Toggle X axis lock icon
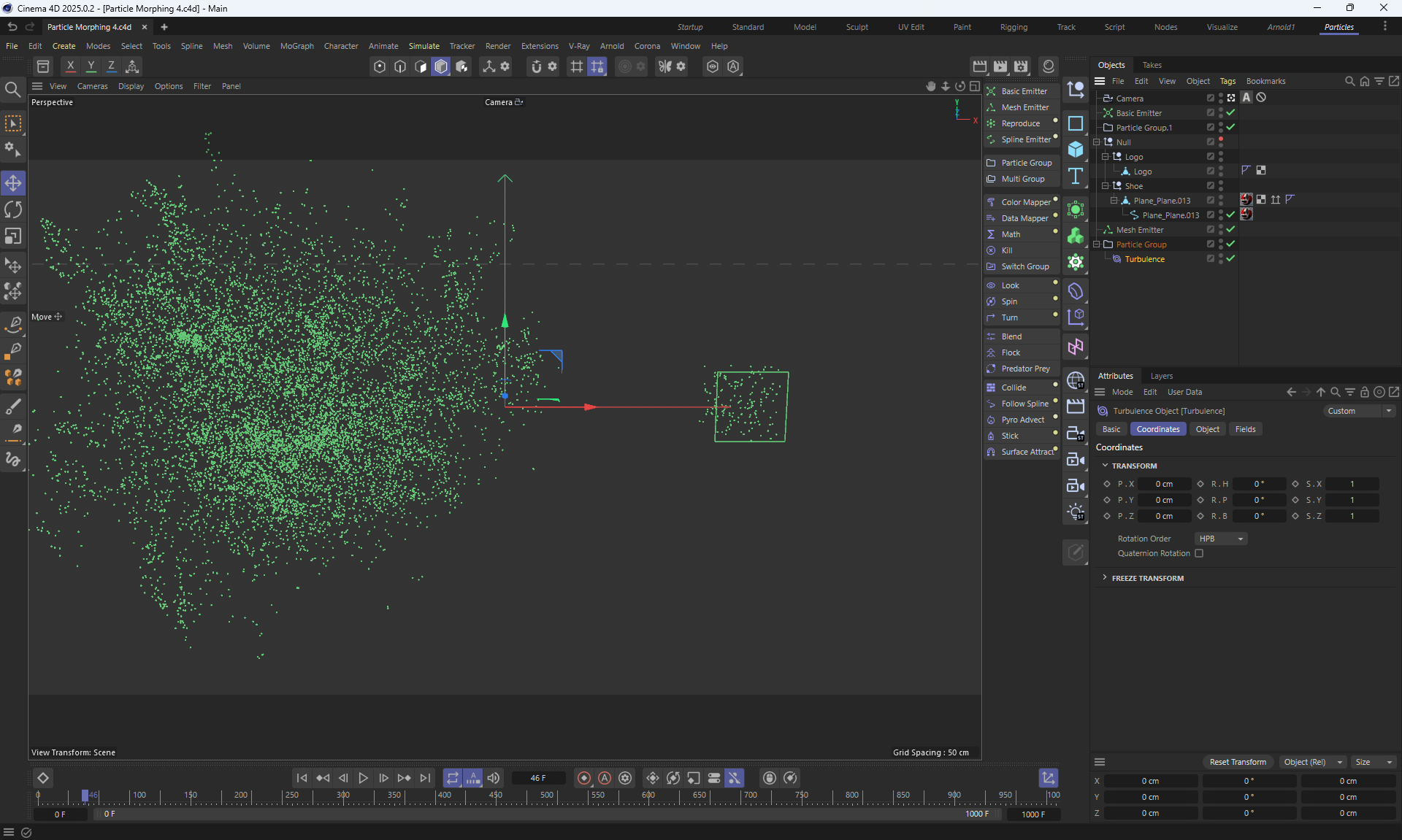1402x840 pixels. click(70, 66)
